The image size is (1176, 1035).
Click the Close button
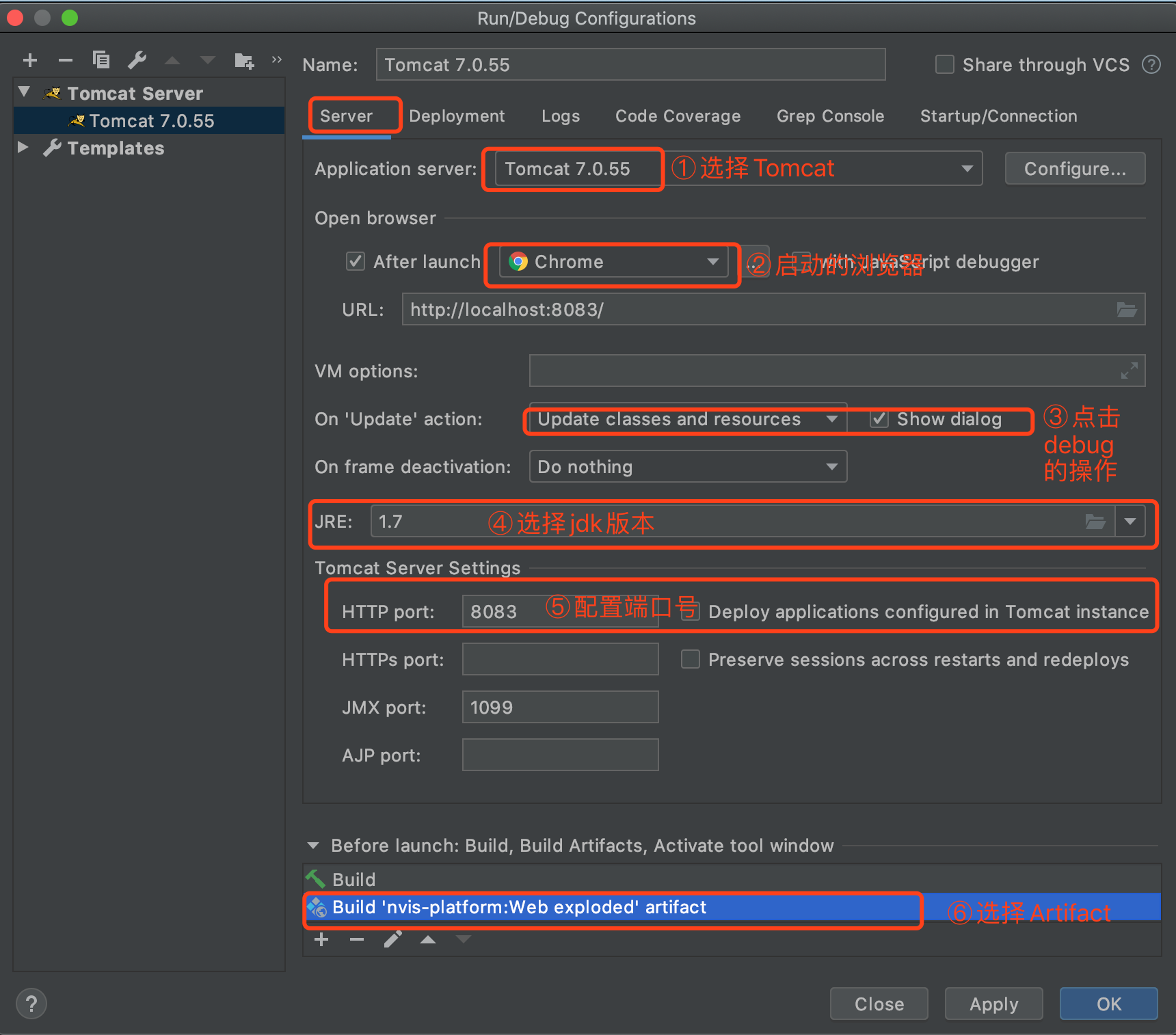click(879, 1004)
